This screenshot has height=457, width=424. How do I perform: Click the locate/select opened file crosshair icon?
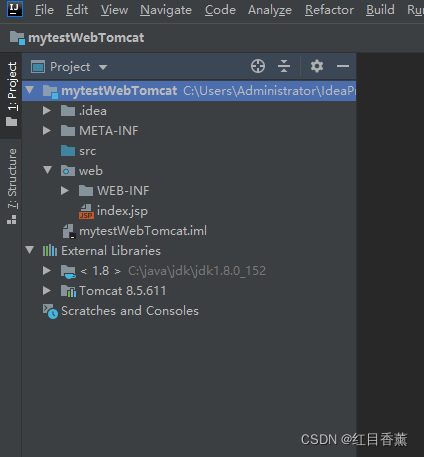click(258, 66)
